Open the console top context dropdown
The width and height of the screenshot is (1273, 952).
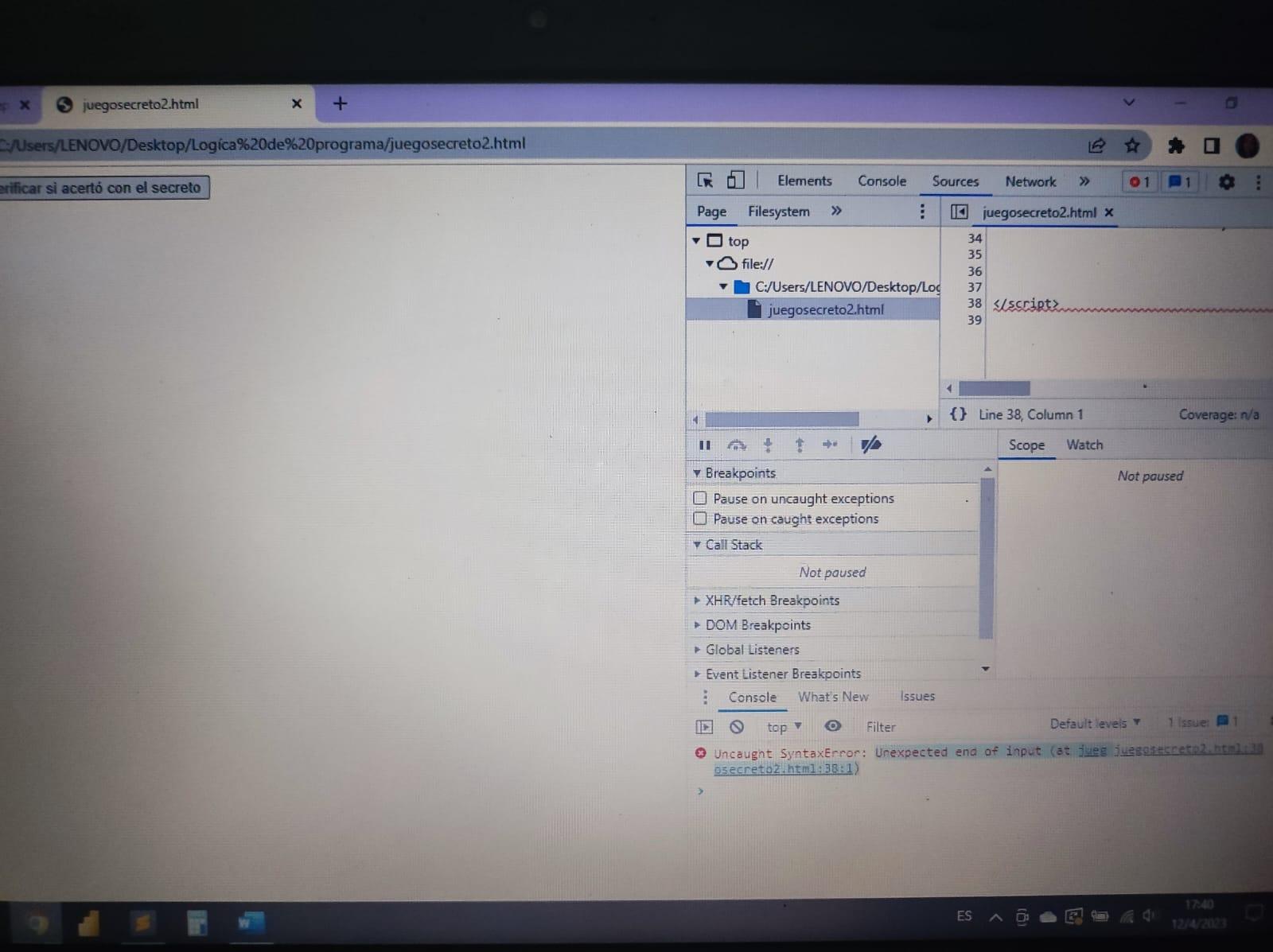(784, 726)
